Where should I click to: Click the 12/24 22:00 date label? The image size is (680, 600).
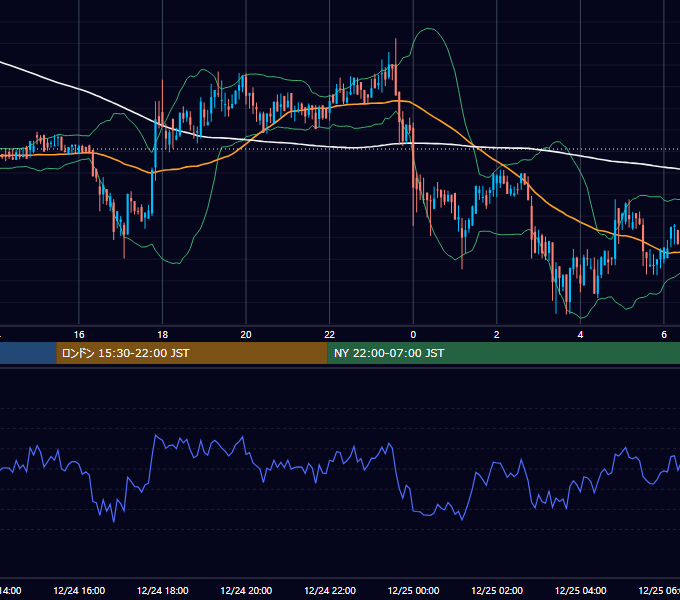pos(330,590)
